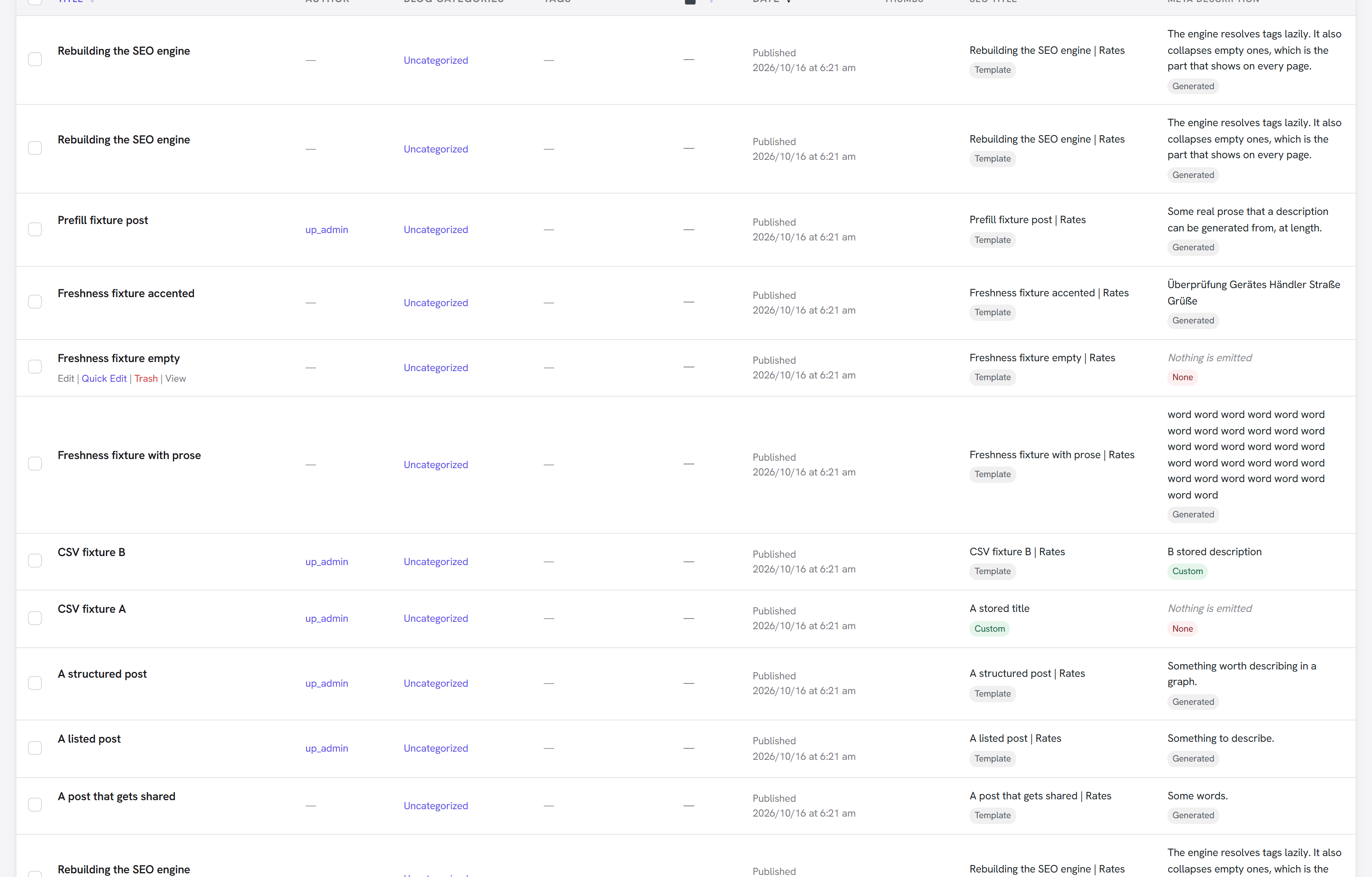Open the Freshness fixture with prose post
Screen dimensions: 1372x877
[129, 455]
